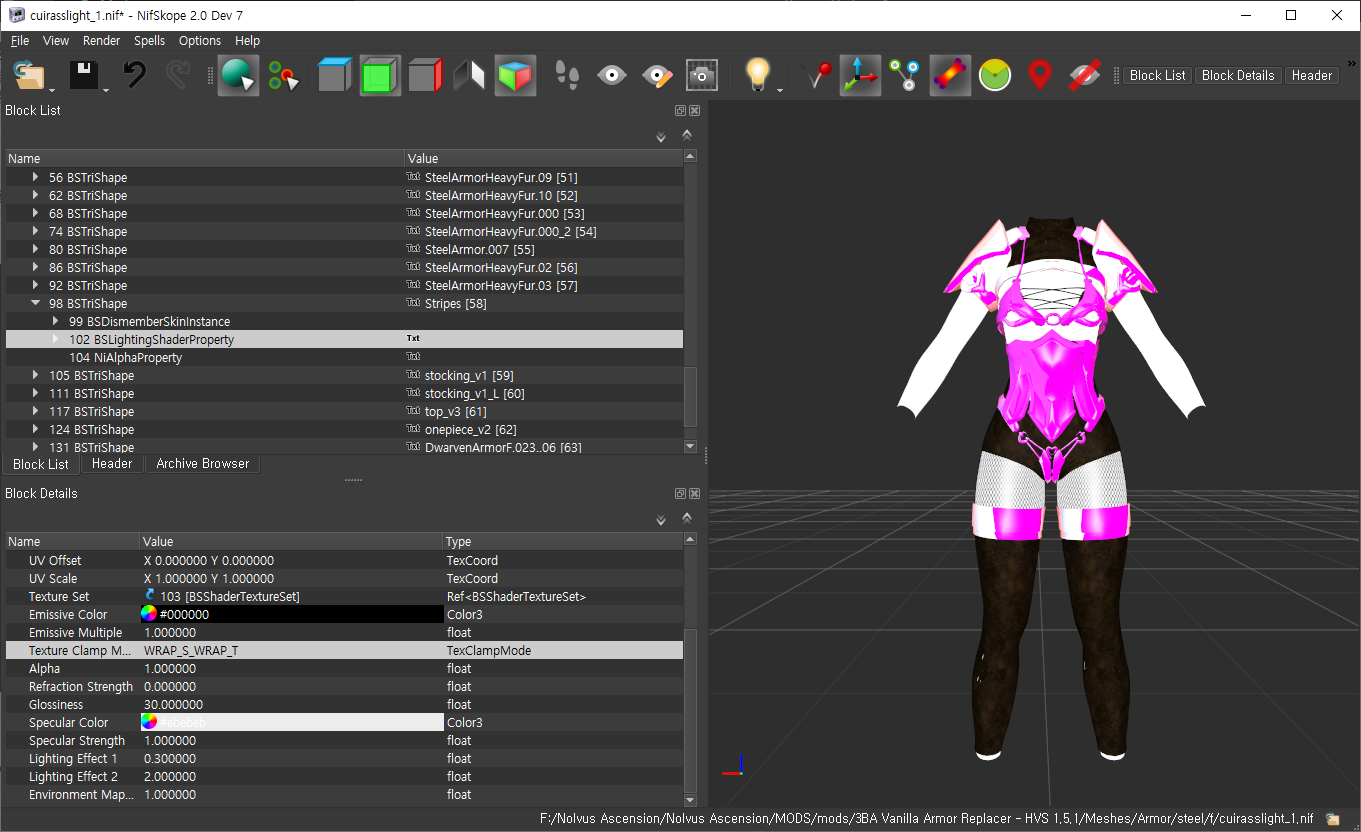This screenshot has width=1361, height=832.
Task: Click the red map pin marker icon
Action: 1039,75
